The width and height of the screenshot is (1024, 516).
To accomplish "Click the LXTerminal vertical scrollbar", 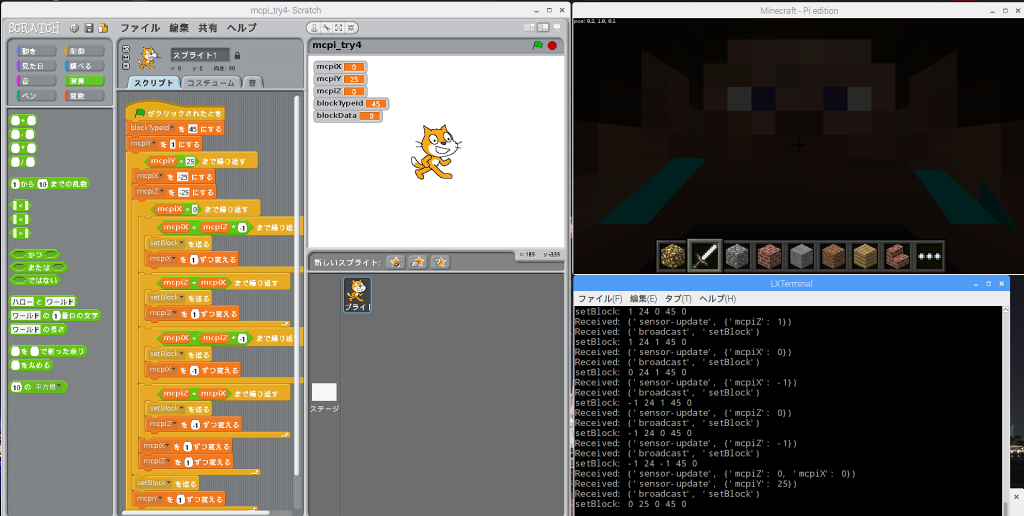I will pyautogui.click(x=1004, y=410).
